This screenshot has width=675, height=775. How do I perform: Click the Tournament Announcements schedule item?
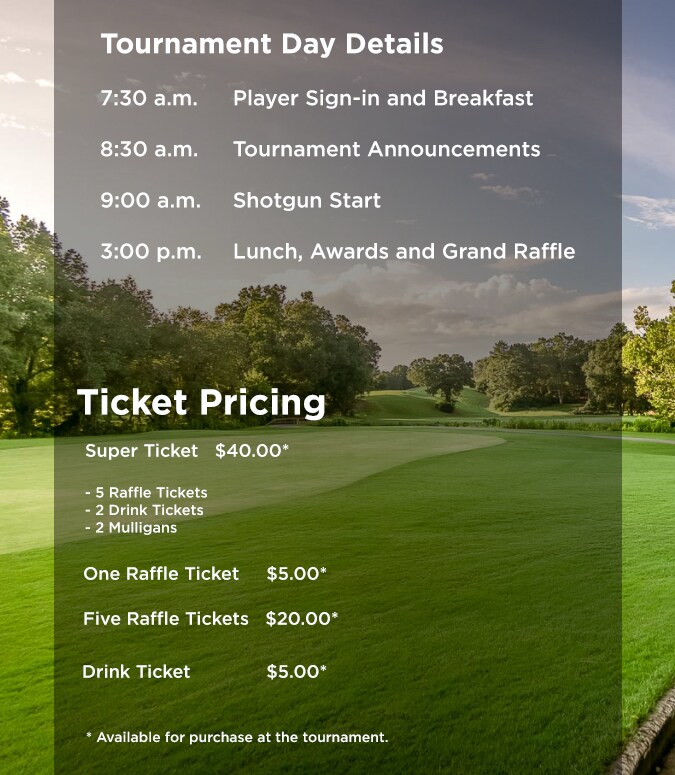coord(386,150)
